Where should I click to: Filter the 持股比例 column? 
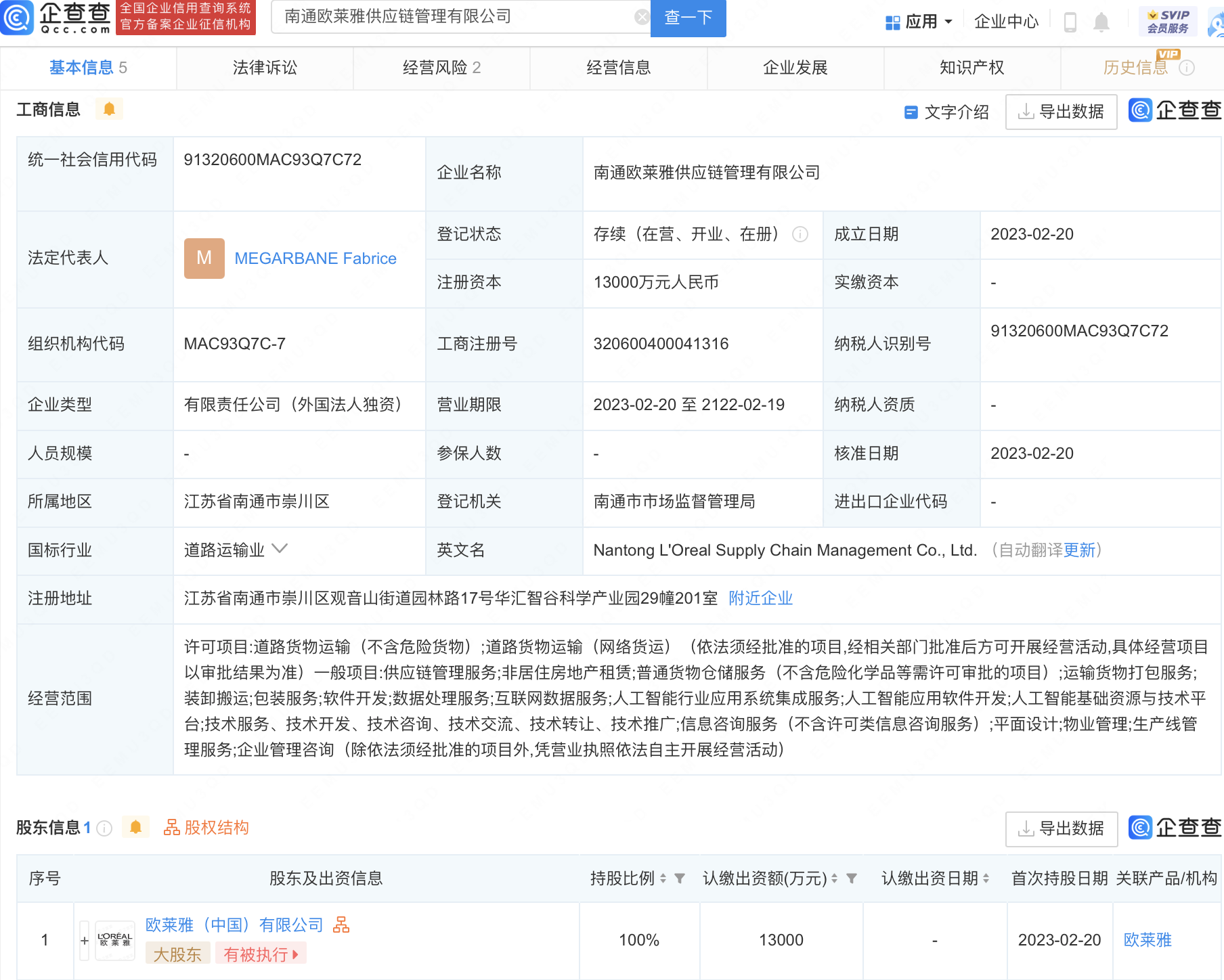pos(680,878)
